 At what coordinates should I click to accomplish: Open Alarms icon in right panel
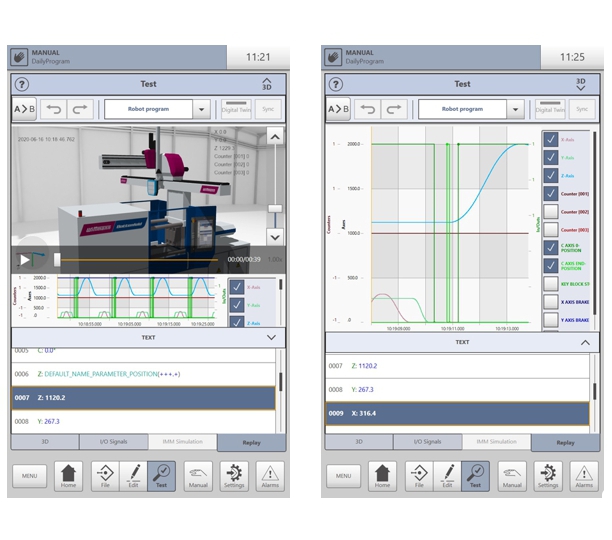point(584,476)
